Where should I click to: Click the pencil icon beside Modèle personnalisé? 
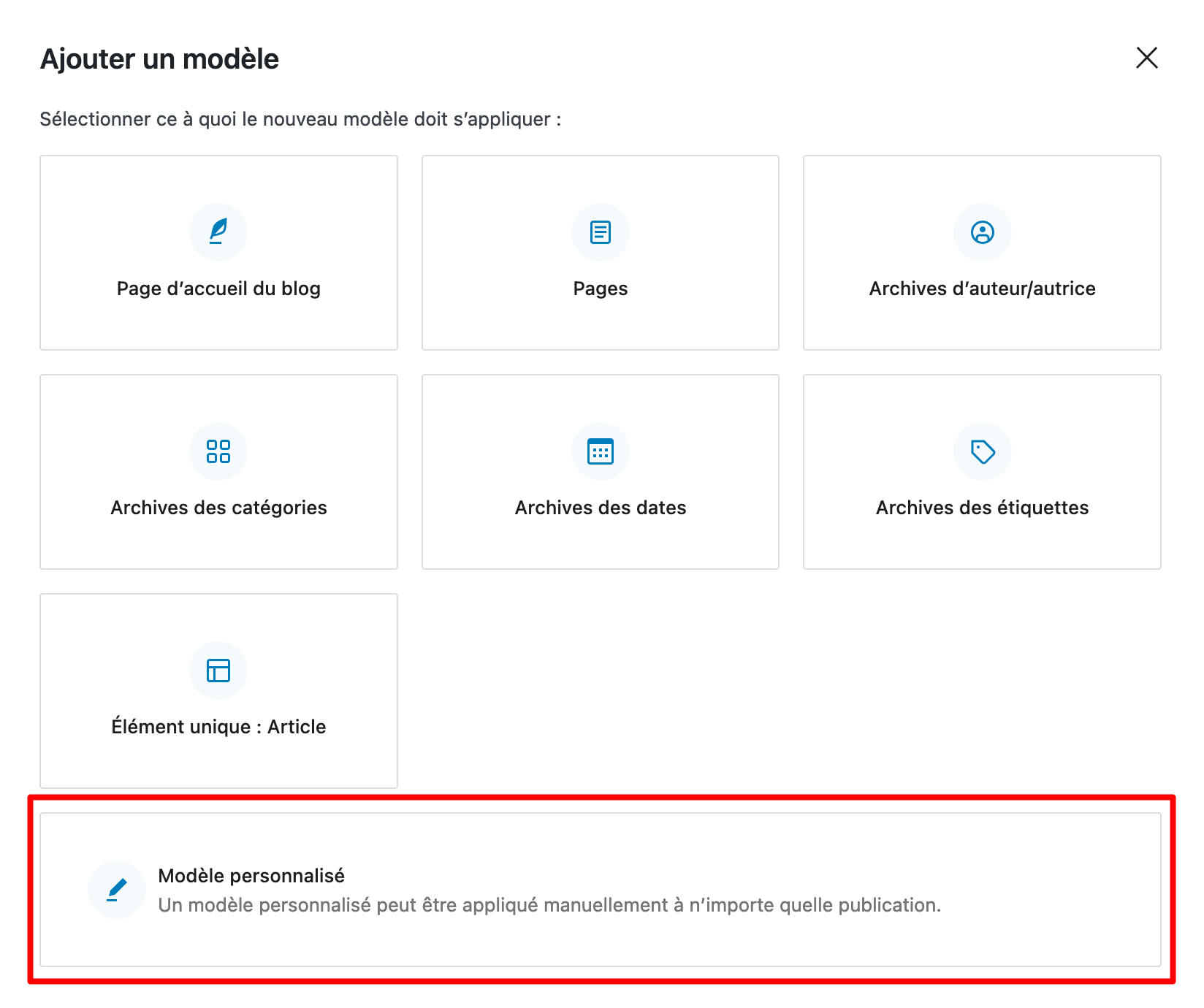[117, 889]
